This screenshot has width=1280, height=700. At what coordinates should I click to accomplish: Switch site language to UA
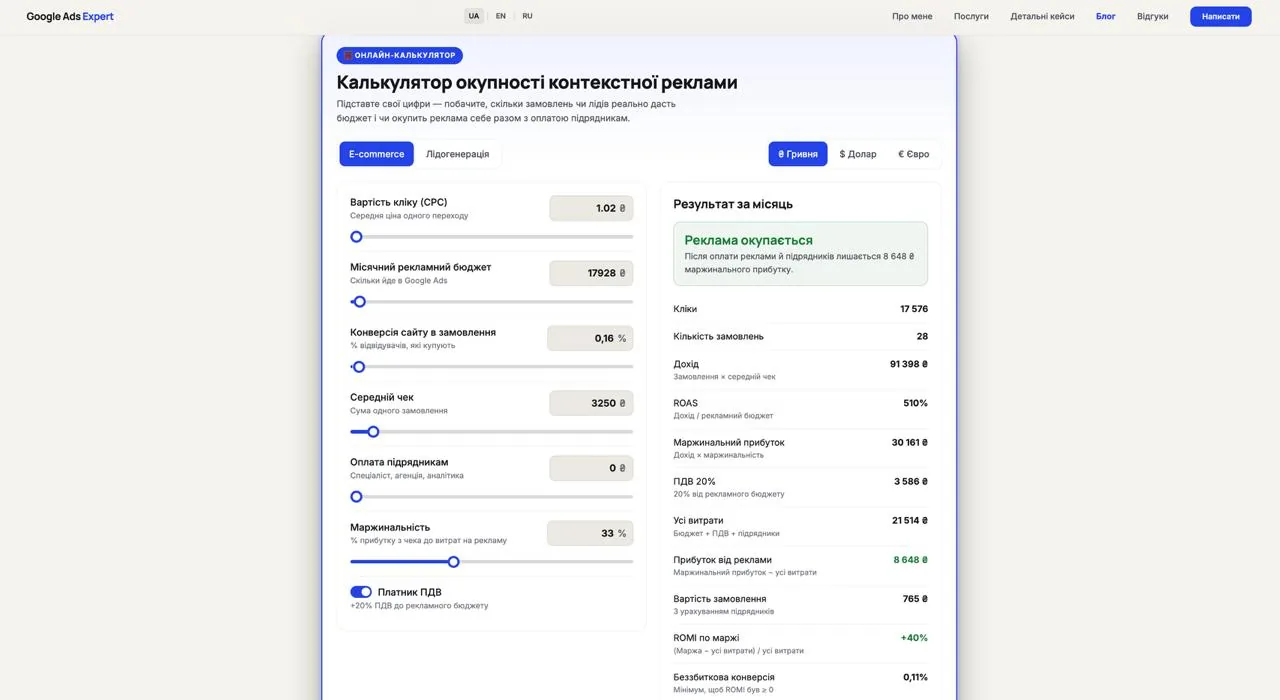click(x=474, y=16)
